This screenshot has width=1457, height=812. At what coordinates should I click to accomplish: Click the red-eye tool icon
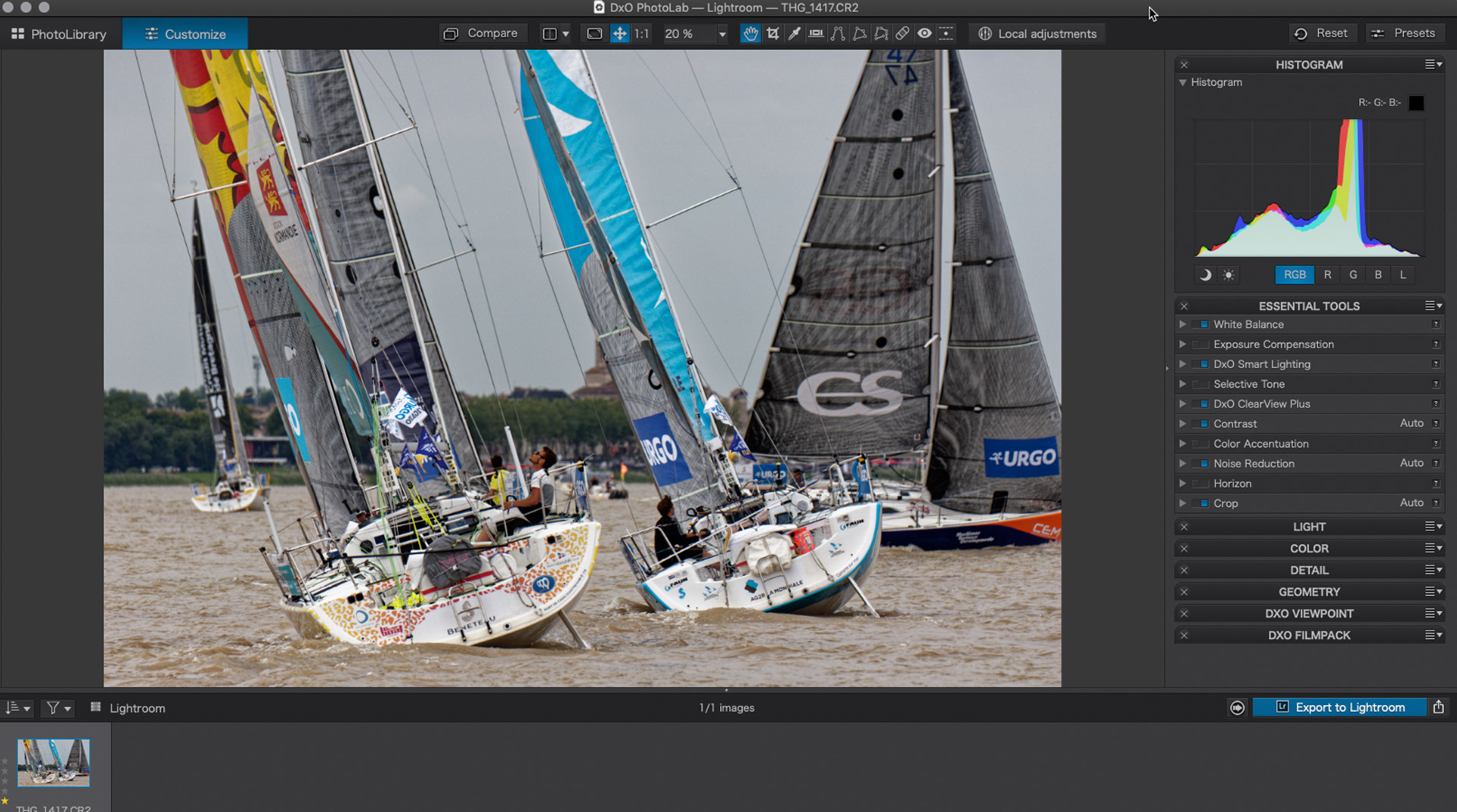tap(924, 33)
